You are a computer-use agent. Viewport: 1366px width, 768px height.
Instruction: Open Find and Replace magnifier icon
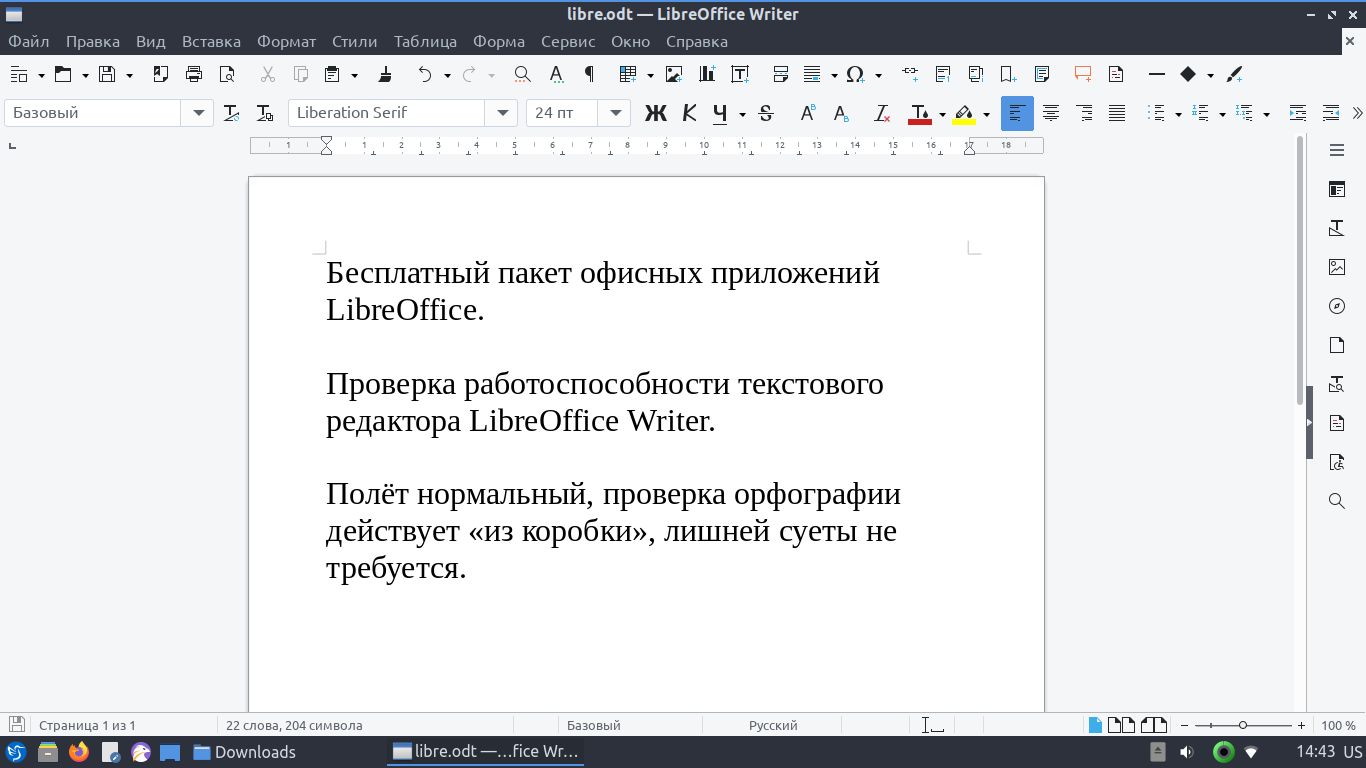(522, 74)
